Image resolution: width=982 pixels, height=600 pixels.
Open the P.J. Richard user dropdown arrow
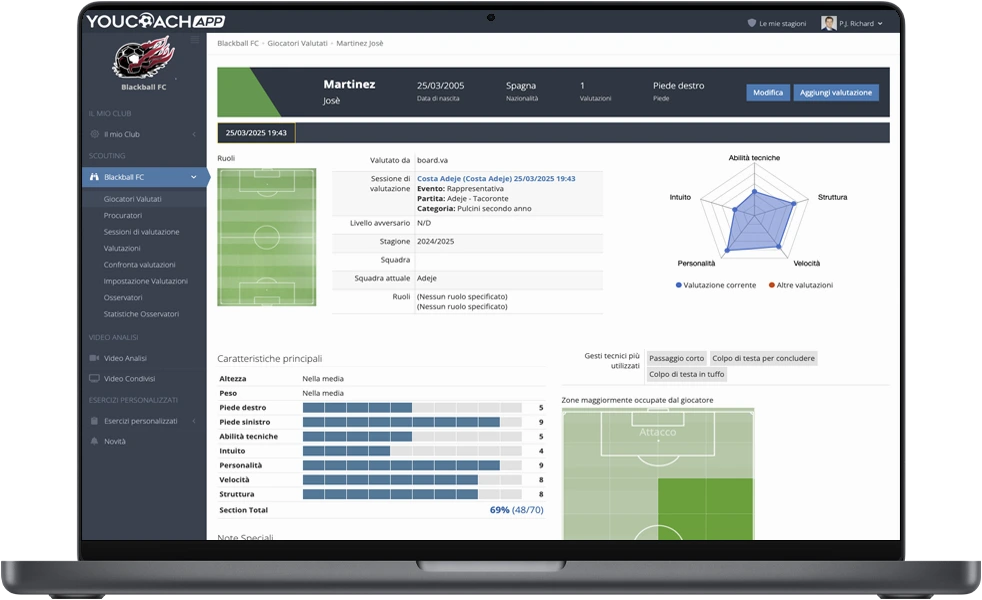(880, 24)
